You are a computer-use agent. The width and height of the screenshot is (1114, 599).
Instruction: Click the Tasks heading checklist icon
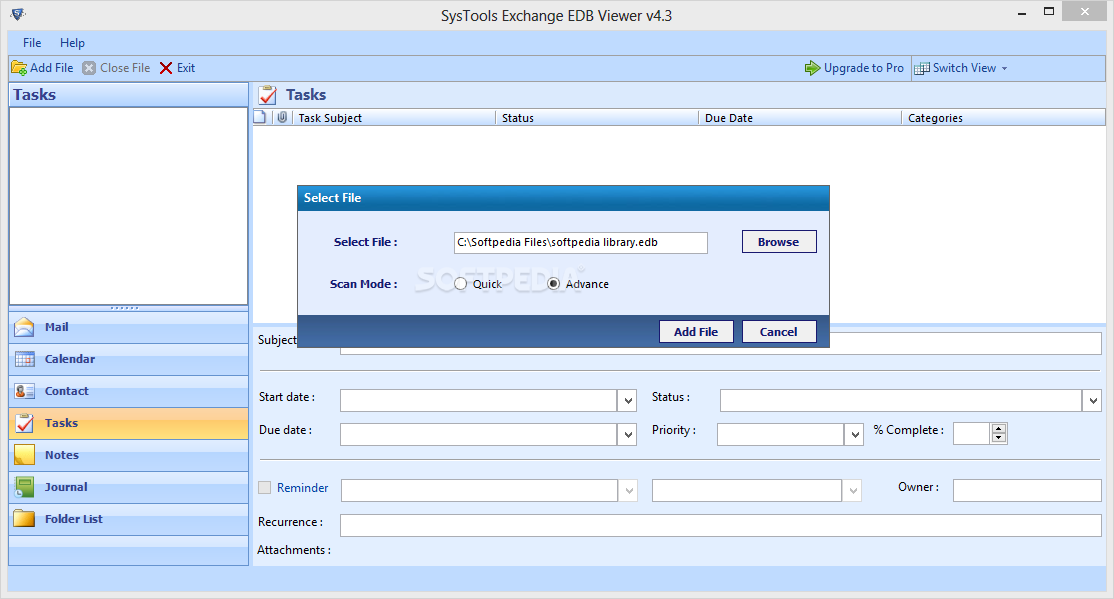(268, 95)
